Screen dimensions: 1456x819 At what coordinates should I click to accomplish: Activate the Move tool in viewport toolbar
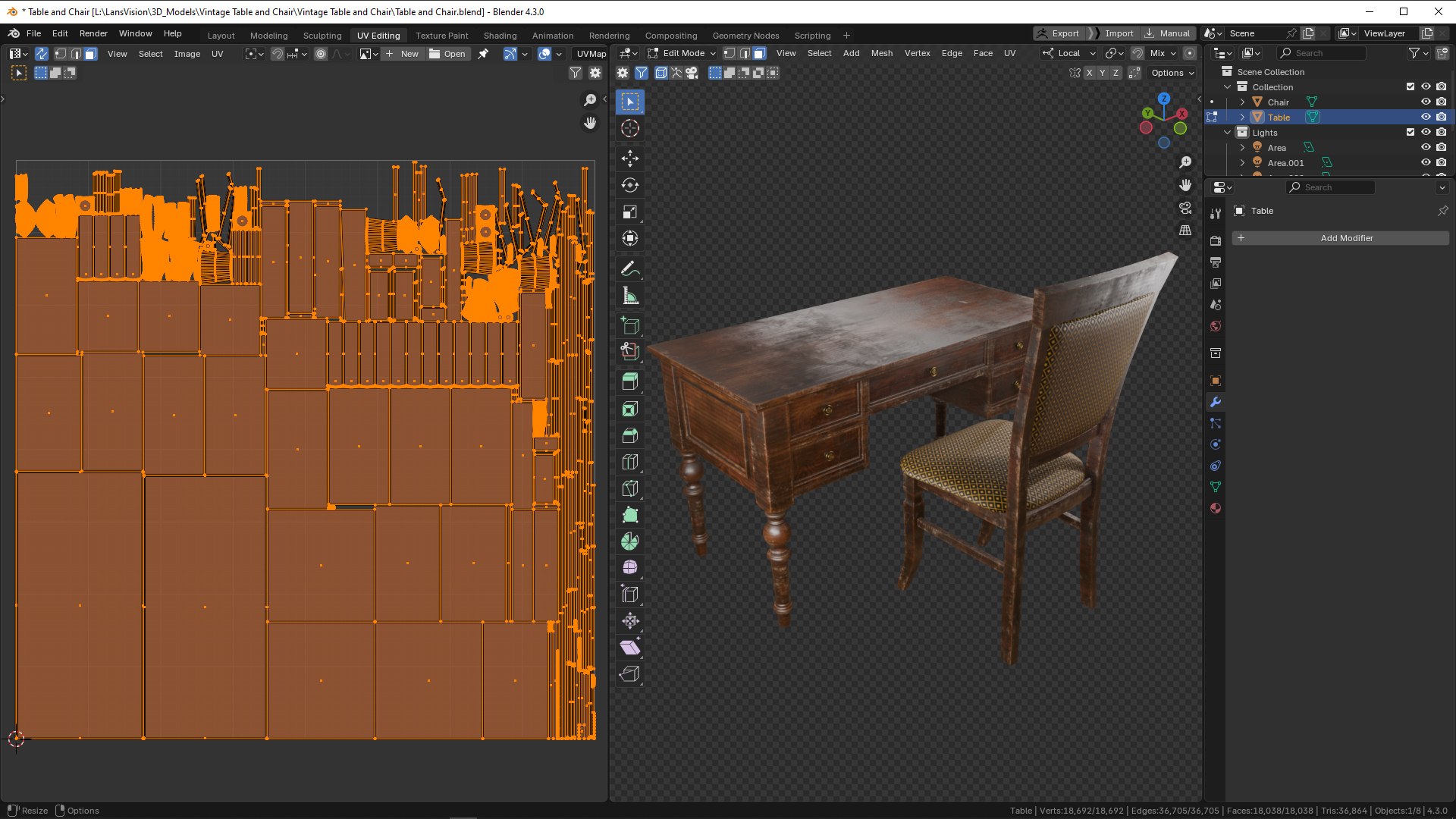(x=629, y=158)
